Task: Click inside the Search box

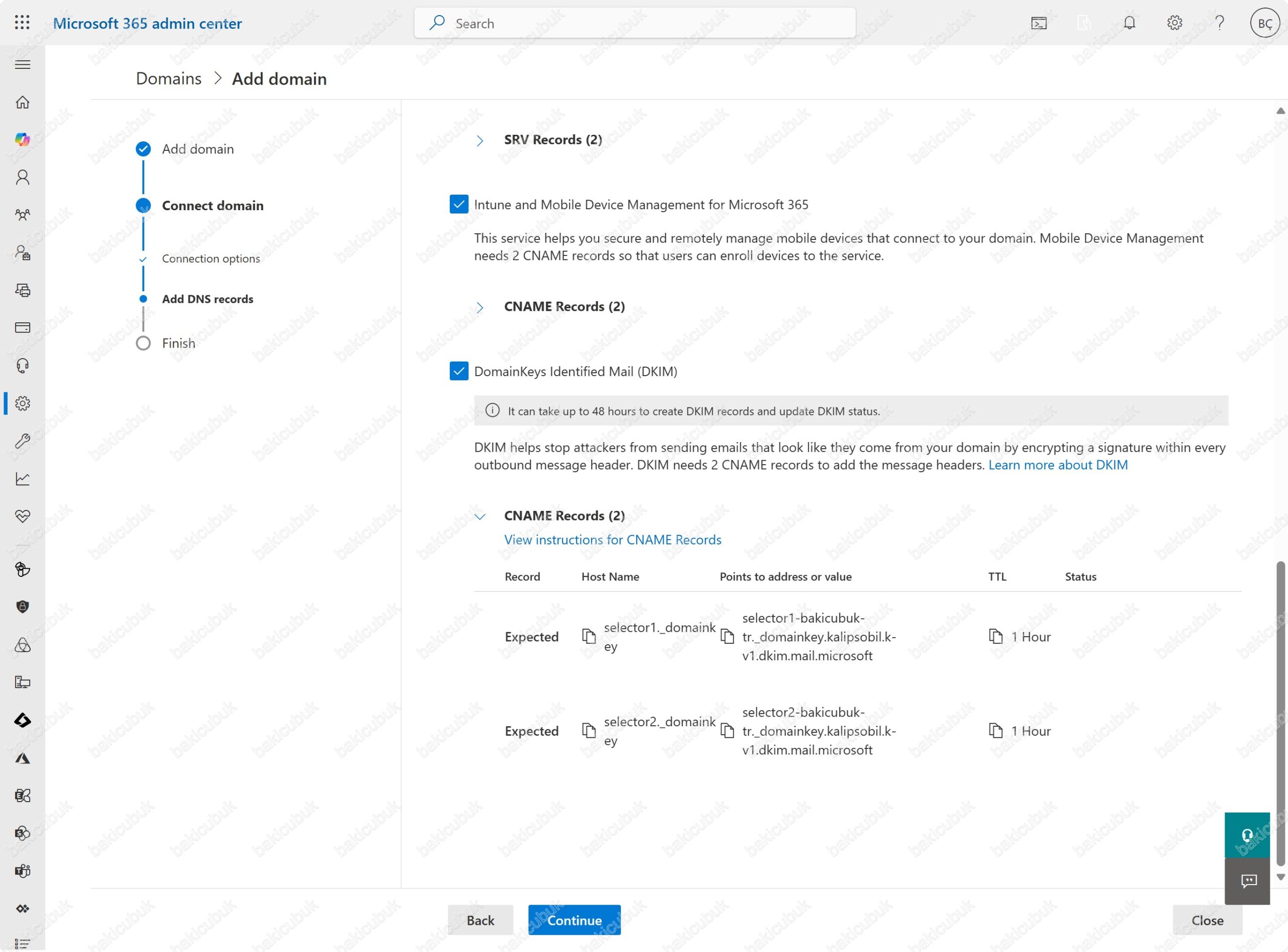Action: click(634, 23)
